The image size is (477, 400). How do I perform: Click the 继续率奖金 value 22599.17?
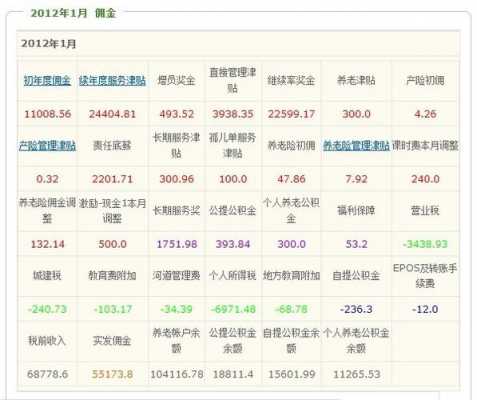pyautogui.click(x=291, y=114)
